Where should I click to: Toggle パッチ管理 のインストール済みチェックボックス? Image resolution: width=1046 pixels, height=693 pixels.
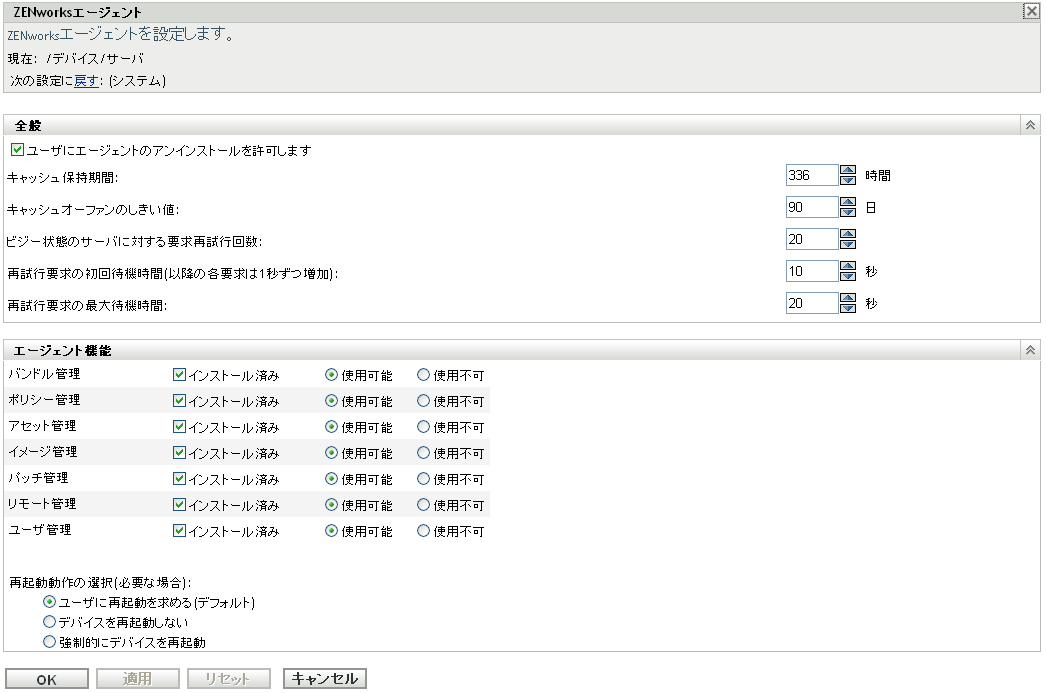180,479
